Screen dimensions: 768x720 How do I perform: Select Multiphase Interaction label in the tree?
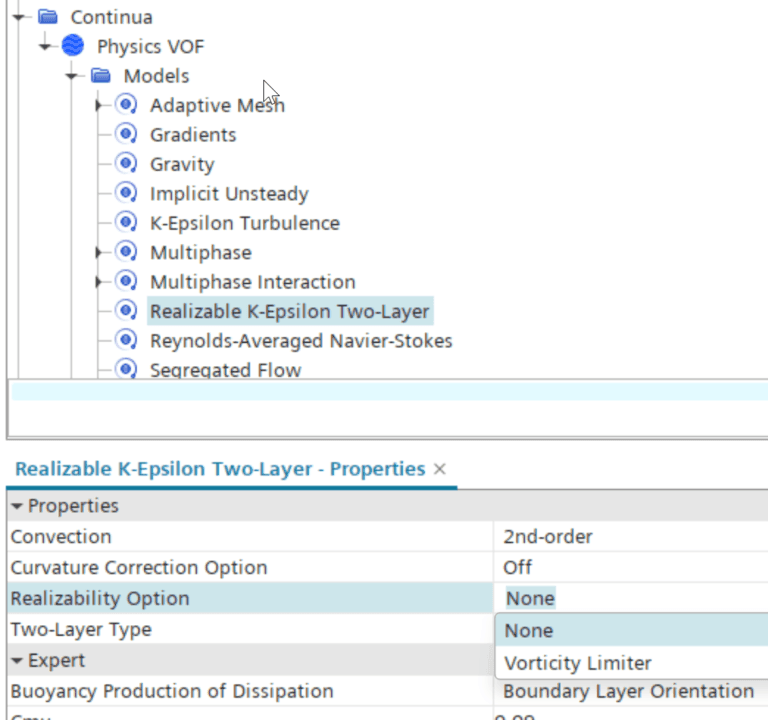[x=253, y=282]
